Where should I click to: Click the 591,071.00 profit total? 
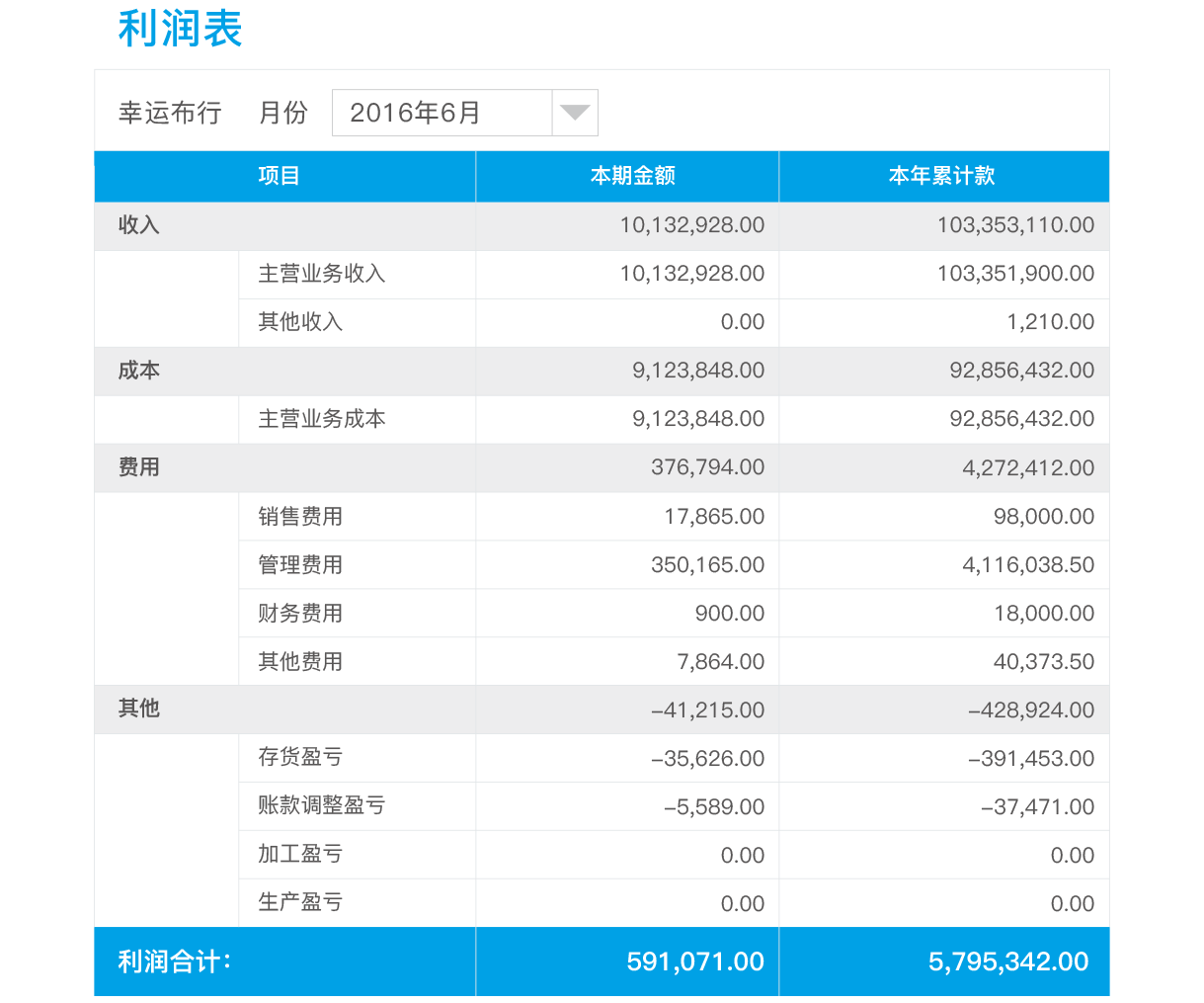(695, 961)
